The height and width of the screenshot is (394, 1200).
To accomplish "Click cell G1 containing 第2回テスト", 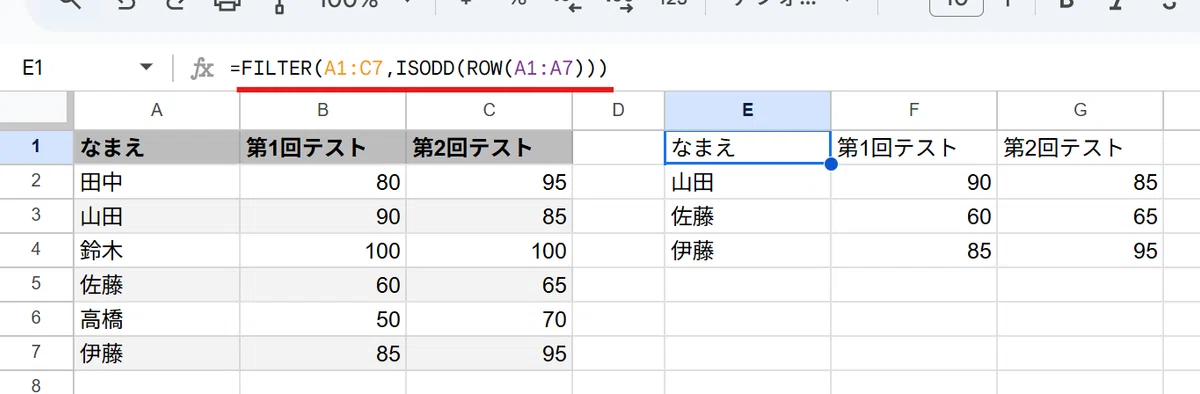I will pyautogui.click(x=1079, y=148).
